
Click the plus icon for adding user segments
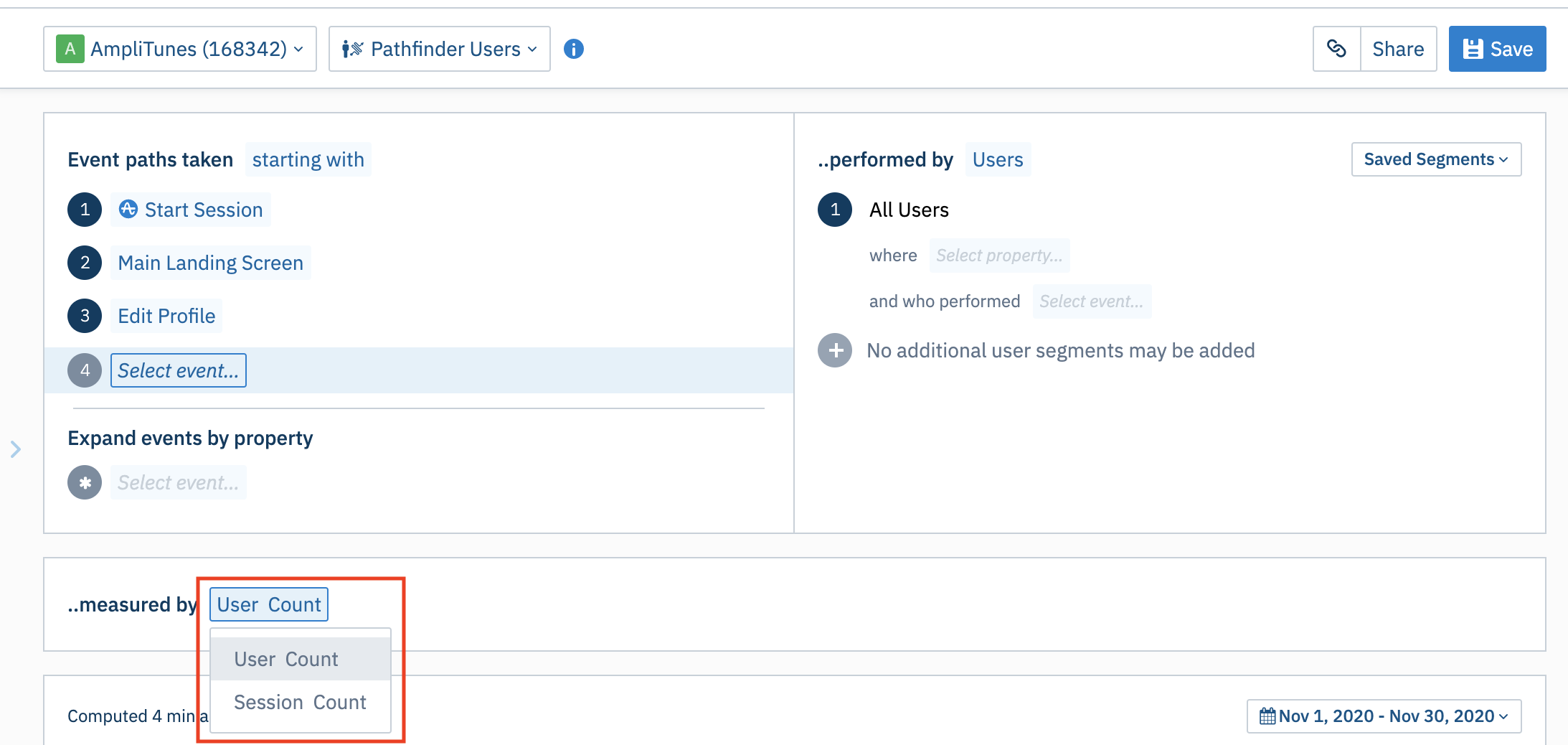pos(835,350)
